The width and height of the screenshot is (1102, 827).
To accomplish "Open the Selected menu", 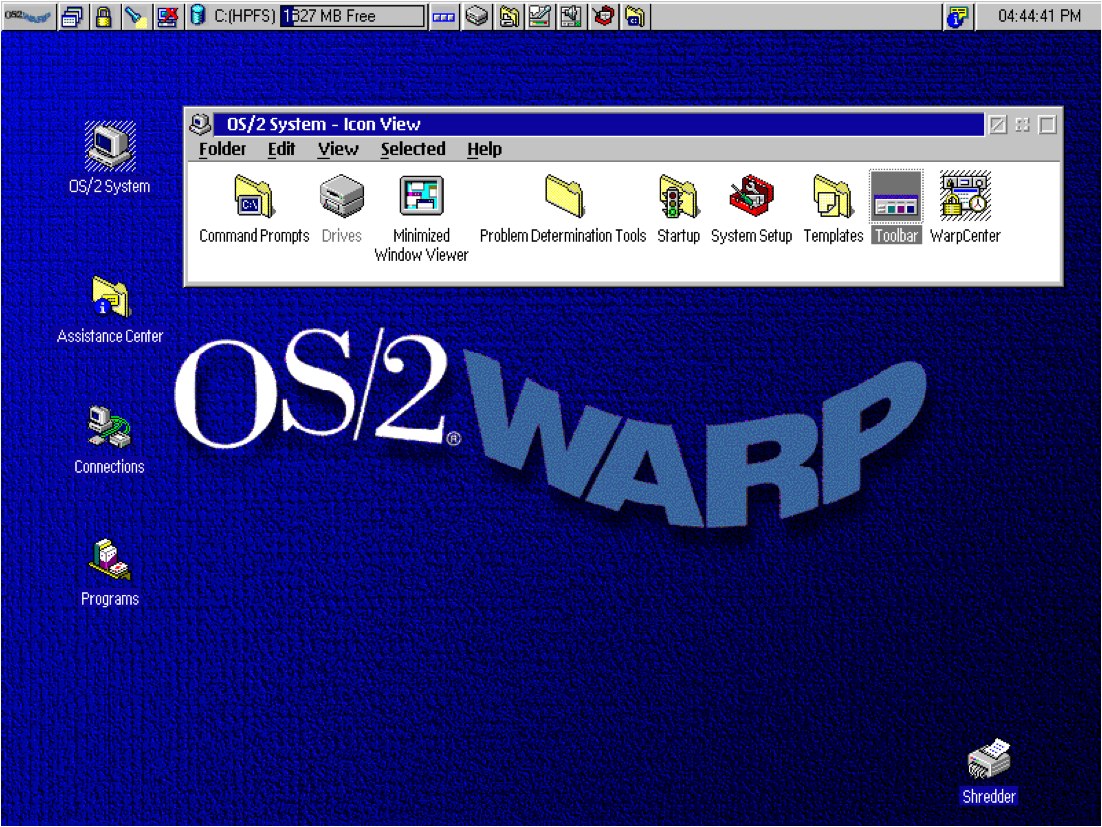I will 413,149.
